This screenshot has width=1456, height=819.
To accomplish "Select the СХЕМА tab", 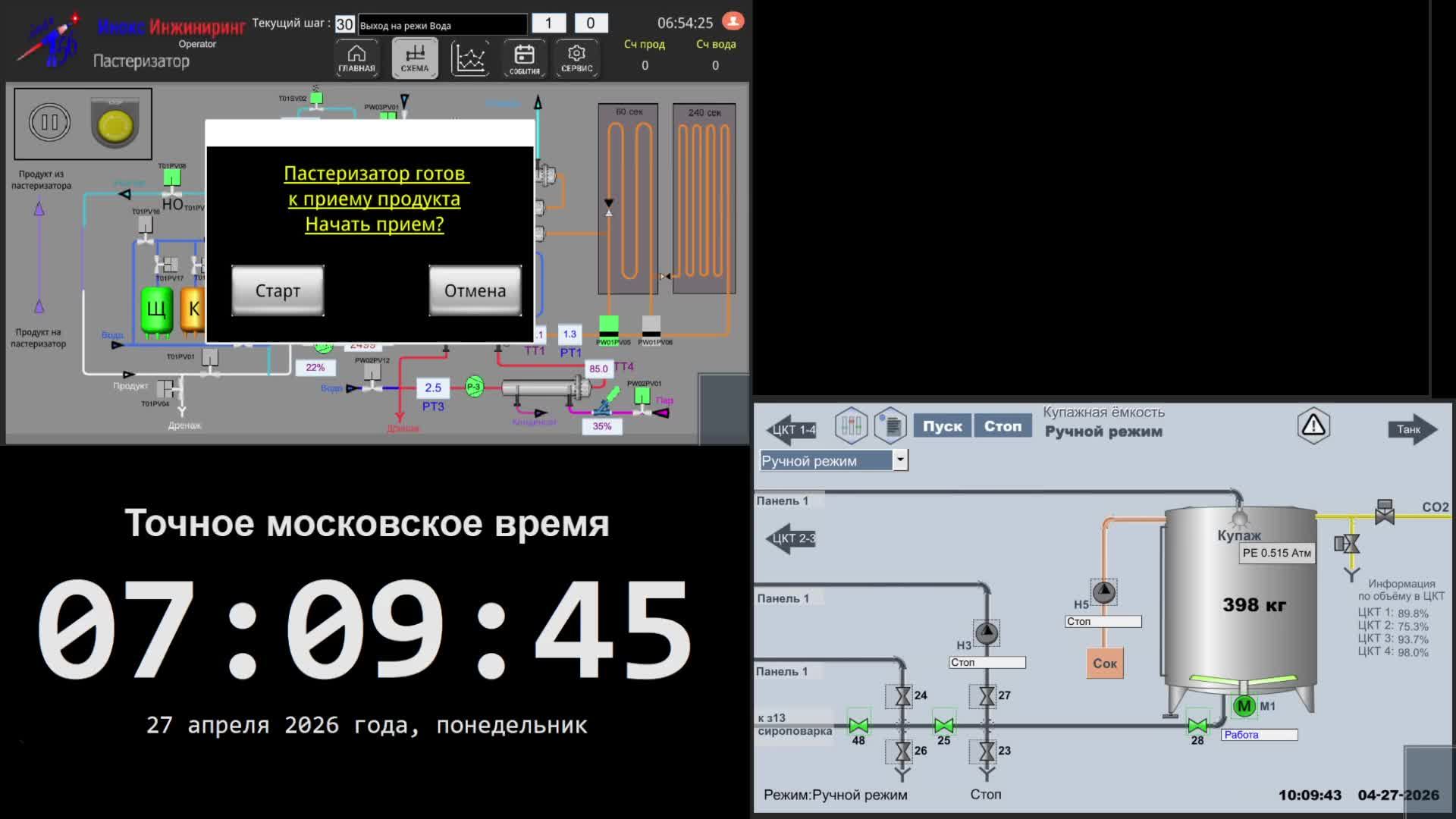I will click(414, 58).
